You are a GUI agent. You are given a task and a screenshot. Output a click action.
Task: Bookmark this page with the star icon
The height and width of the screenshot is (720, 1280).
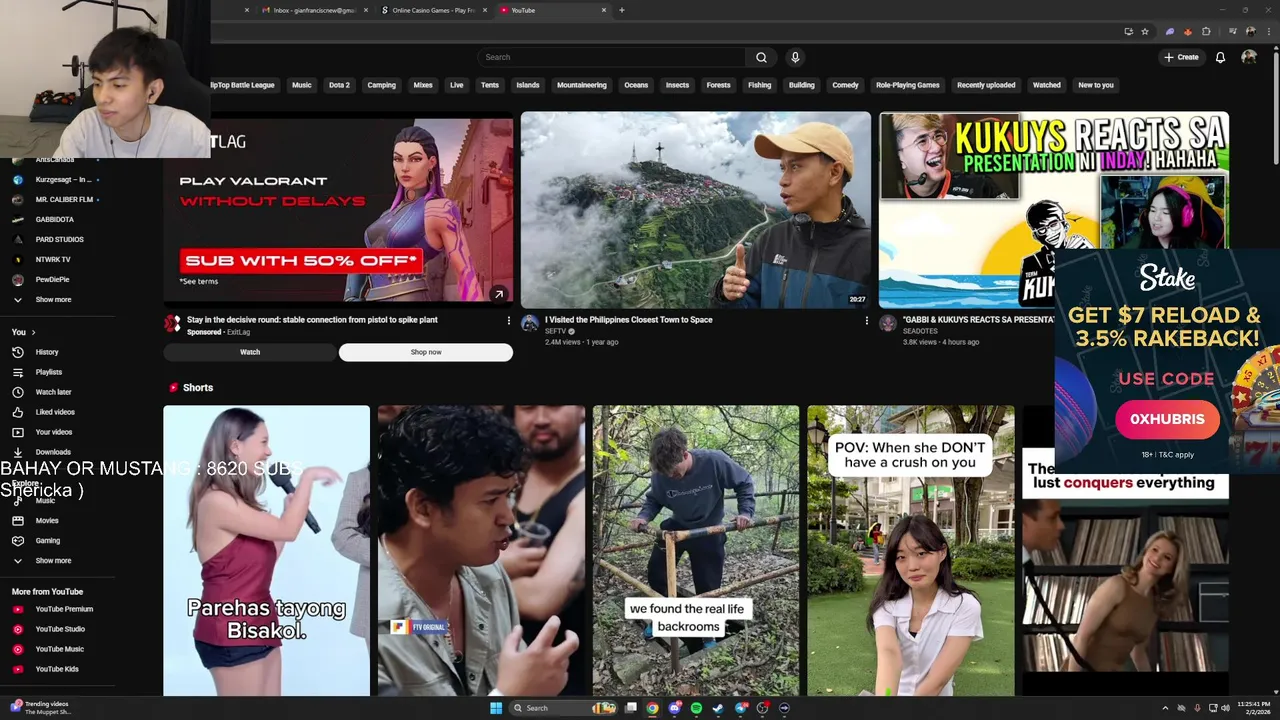click(x=1145, y=32)
